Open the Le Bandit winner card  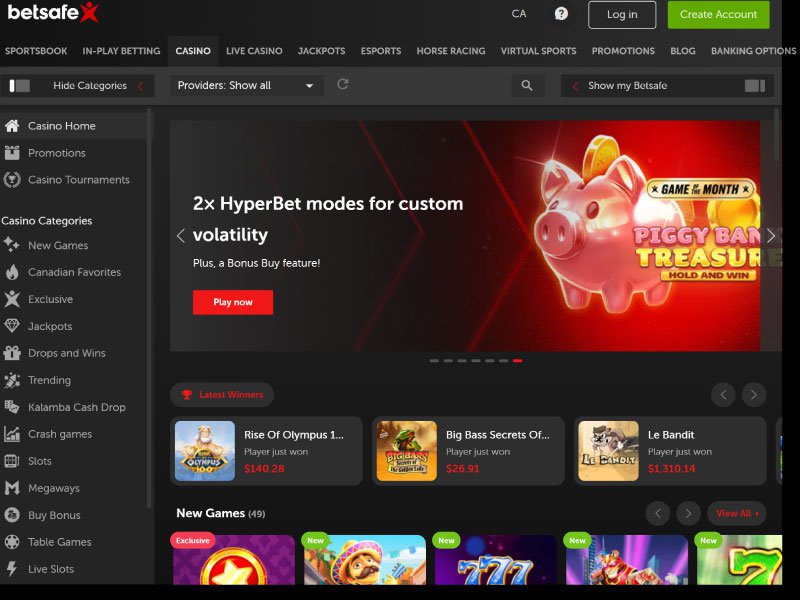pos(670,451)
